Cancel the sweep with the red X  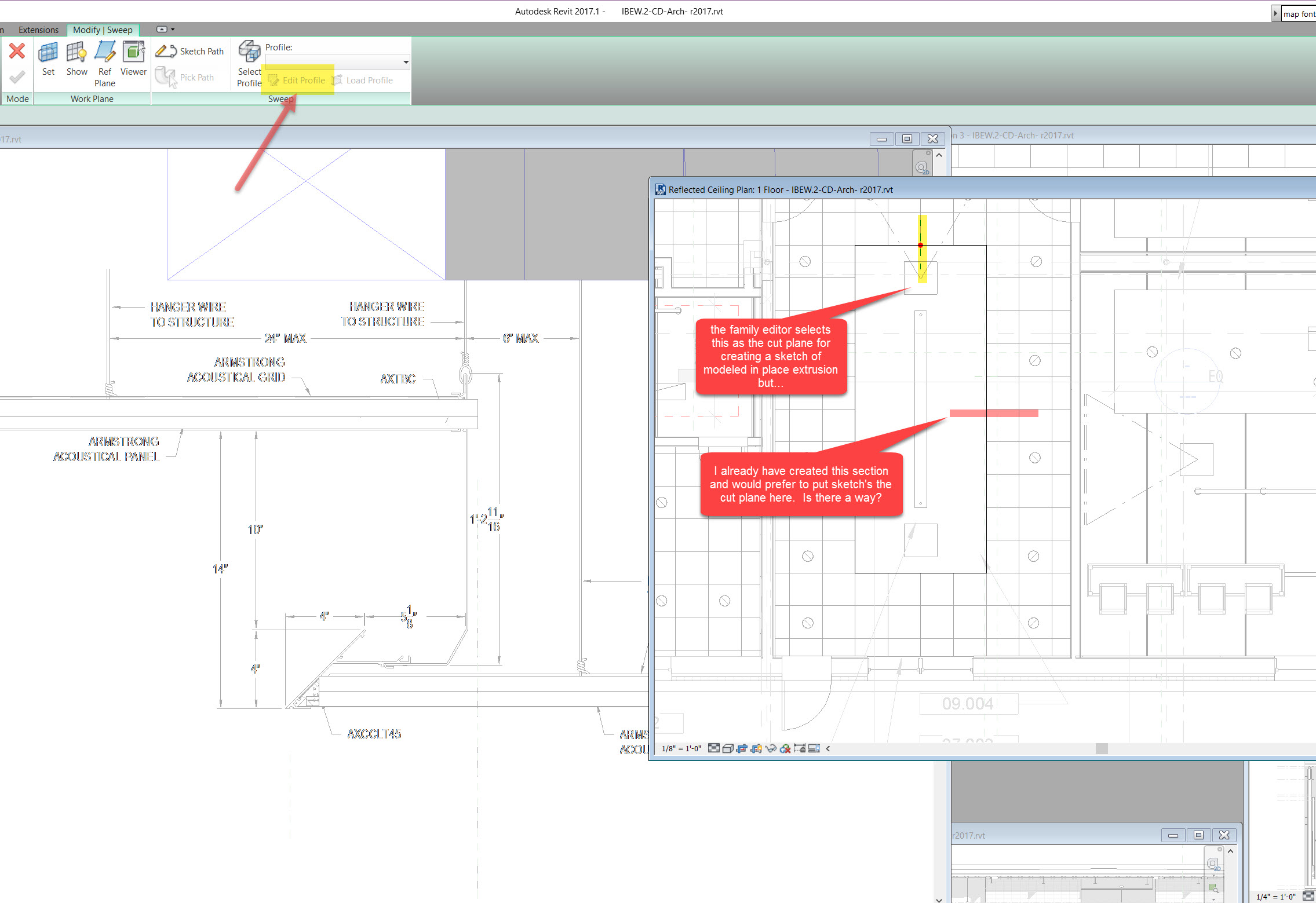(x=17, y=52)
